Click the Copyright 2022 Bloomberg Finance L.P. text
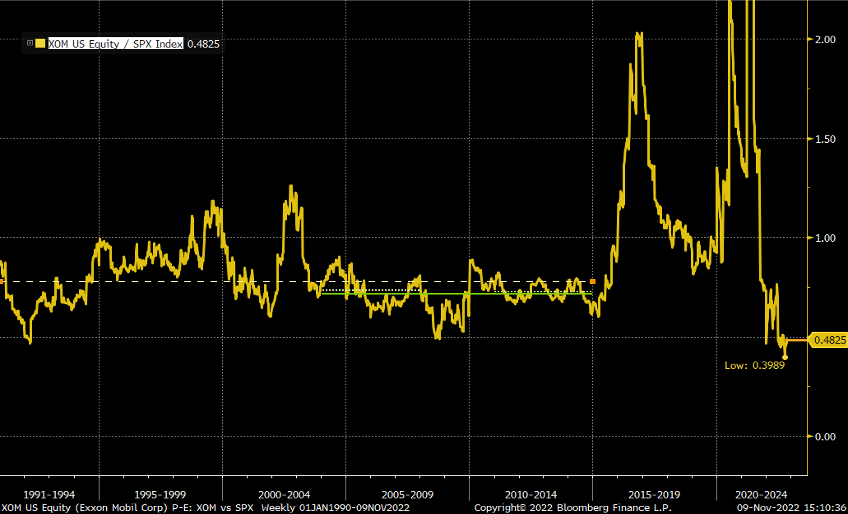This screenshot has width=848, height=514. pyautogui.click(x=573, y=508)
